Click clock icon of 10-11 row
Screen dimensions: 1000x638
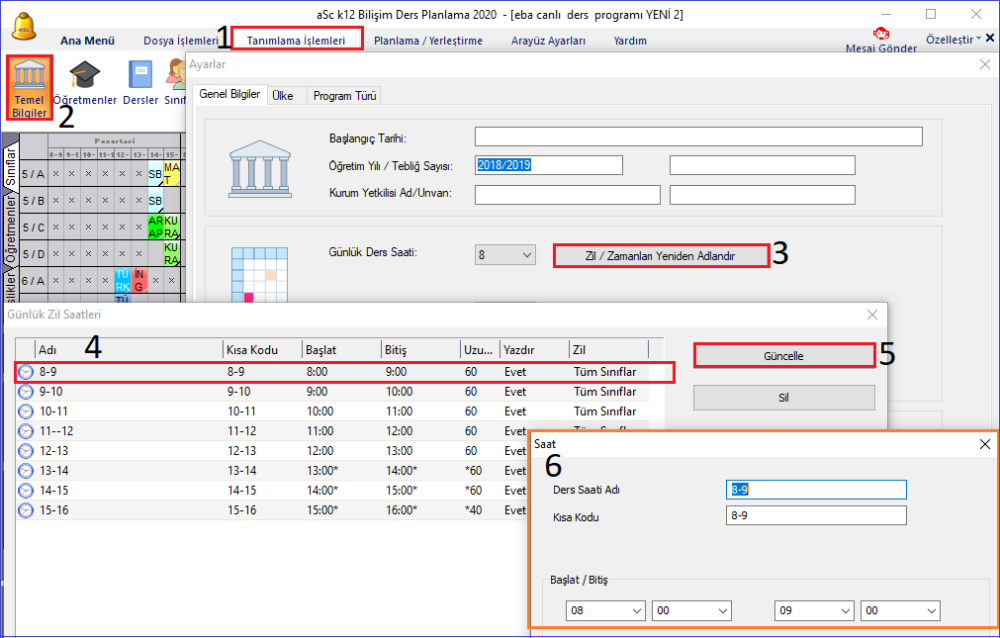(26, 412)
